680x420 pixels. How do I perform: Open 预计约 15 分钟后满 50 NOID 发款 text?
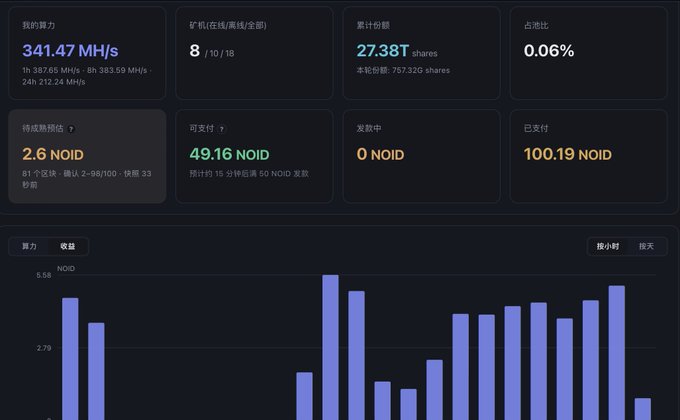pyautogui.click(x=249, y=174)
